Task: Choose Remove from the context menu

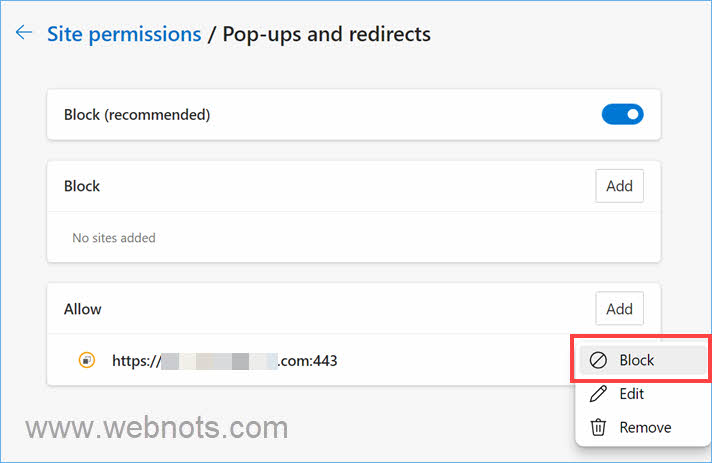Action: [x=645, y=427]
